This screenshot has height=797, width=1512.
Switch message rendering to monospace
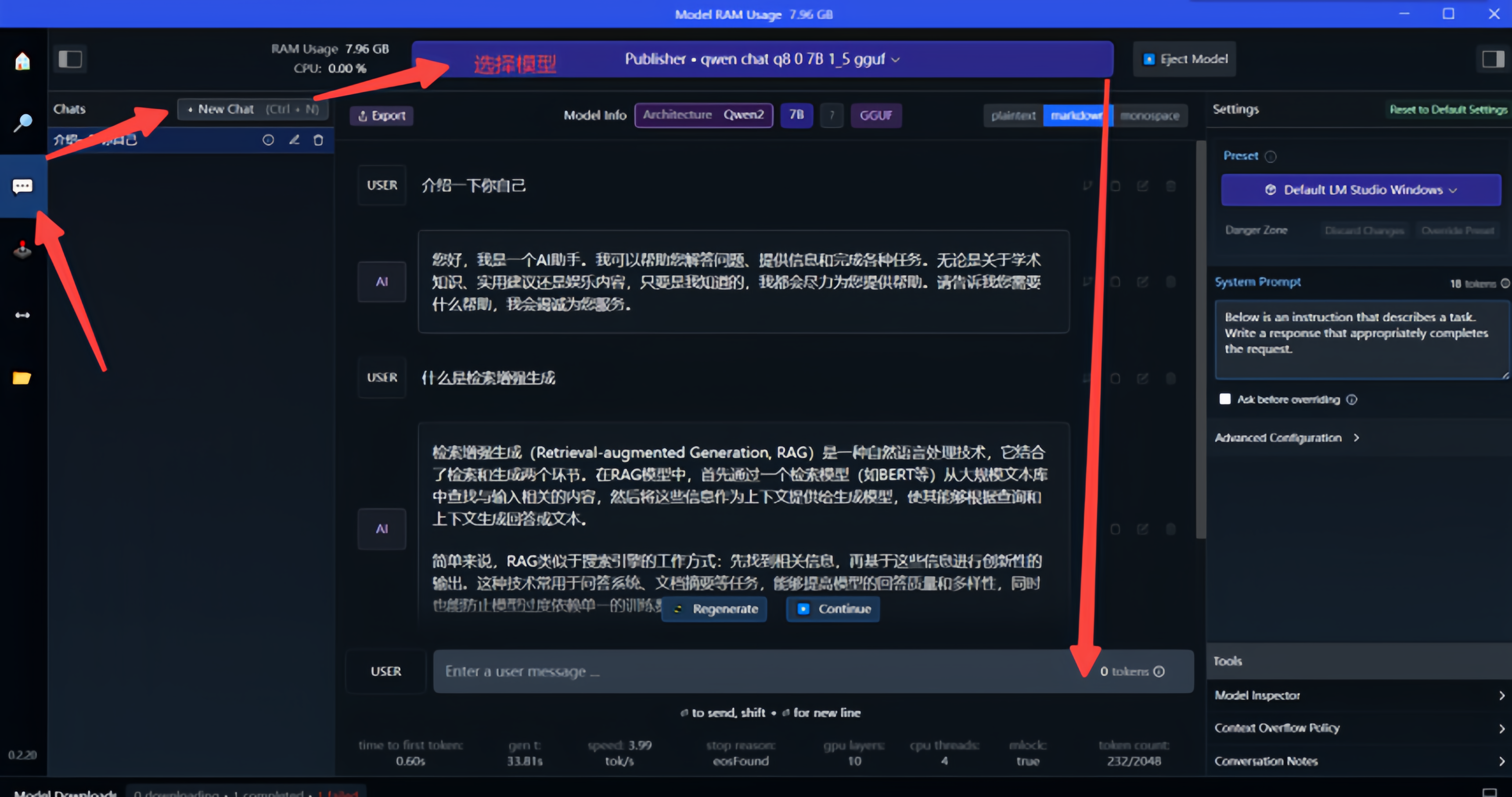[x=1149, y=115]
